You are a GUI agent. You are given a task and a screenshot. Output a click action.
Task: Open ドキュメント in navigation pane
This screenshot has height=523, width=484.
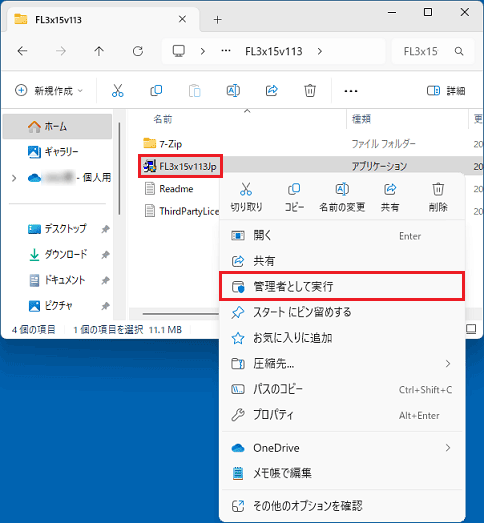pyautogui.click(x=57, y=280)
